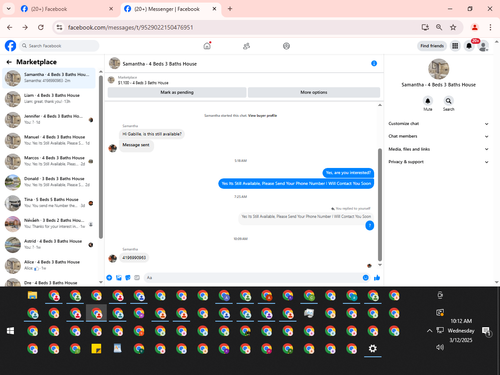The image size is (500, 375).
Task: Bookmark this page with the star icon
Action: pos(453,27)
